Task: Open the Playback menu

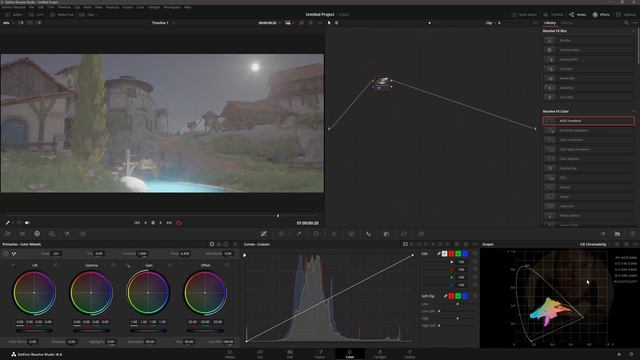Action: coord(112,7)
